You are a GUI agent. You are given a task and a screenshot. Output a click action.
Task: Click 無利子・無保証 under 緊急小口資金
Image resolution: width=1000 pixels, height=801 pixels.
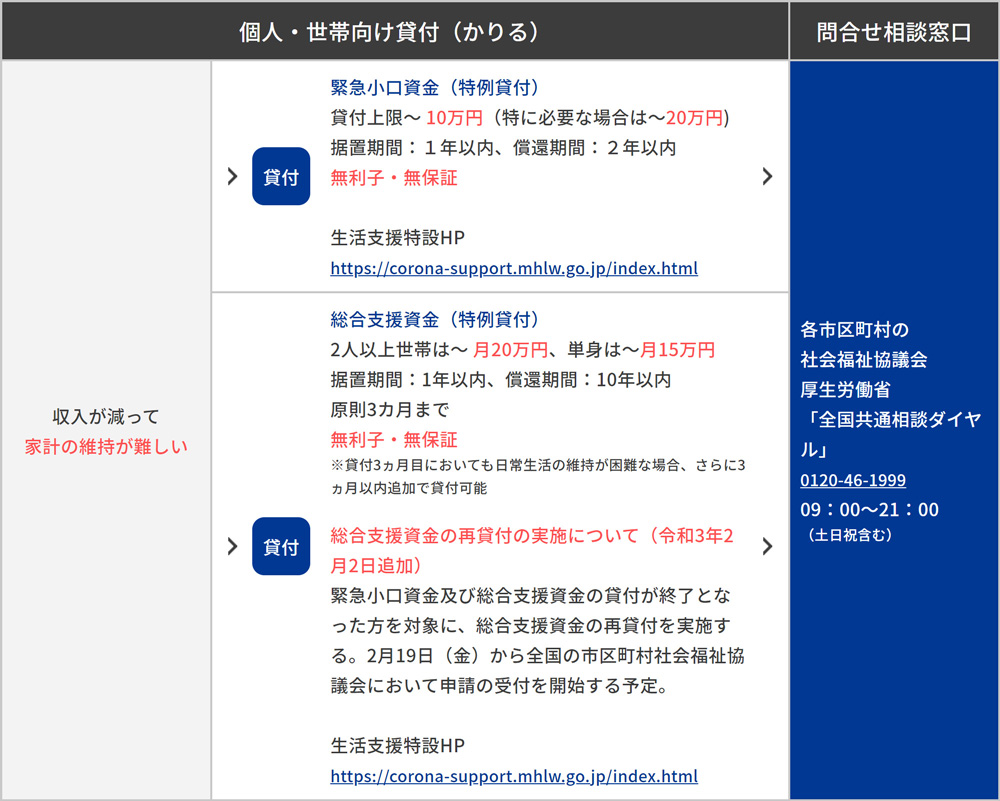394,178
